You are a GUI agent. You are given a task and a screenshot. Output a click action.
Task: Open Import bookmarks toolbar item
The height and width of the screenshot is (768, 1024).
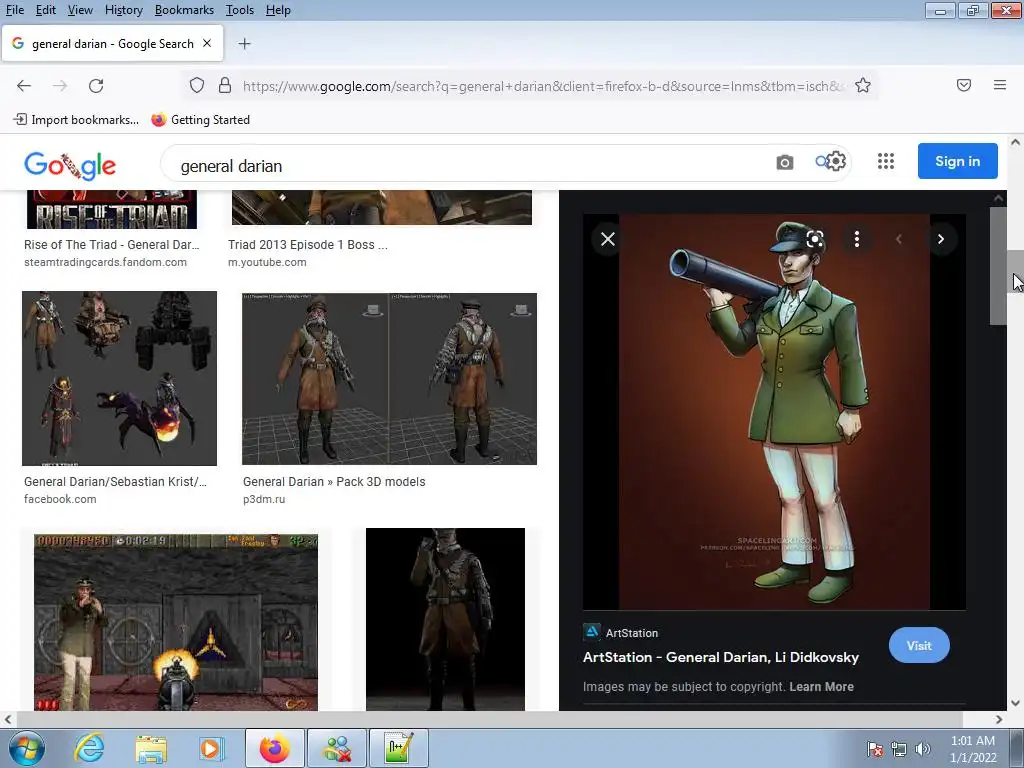pyautogui.click(x=76, y=120)
